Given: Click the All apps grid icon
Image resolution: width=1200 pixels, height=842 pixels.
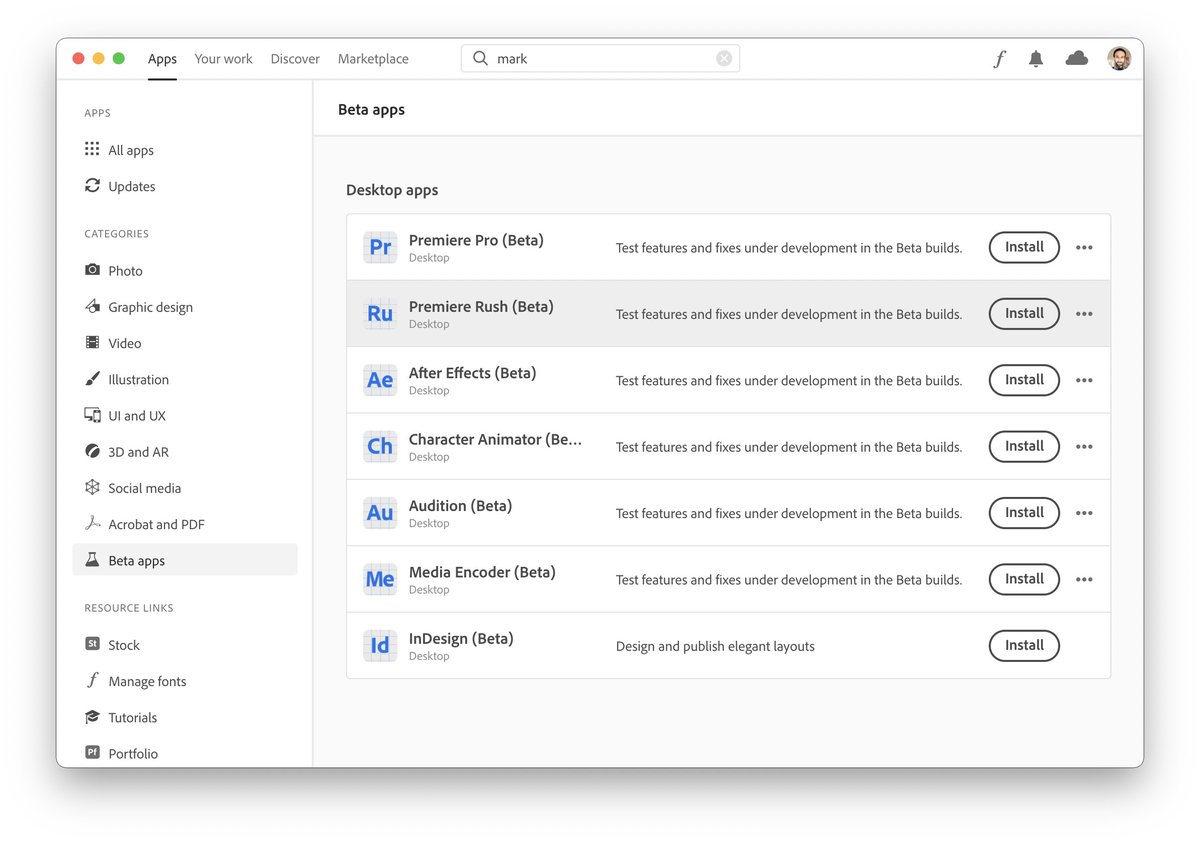Looking at the screenshot, I should [x=92, y=149].
